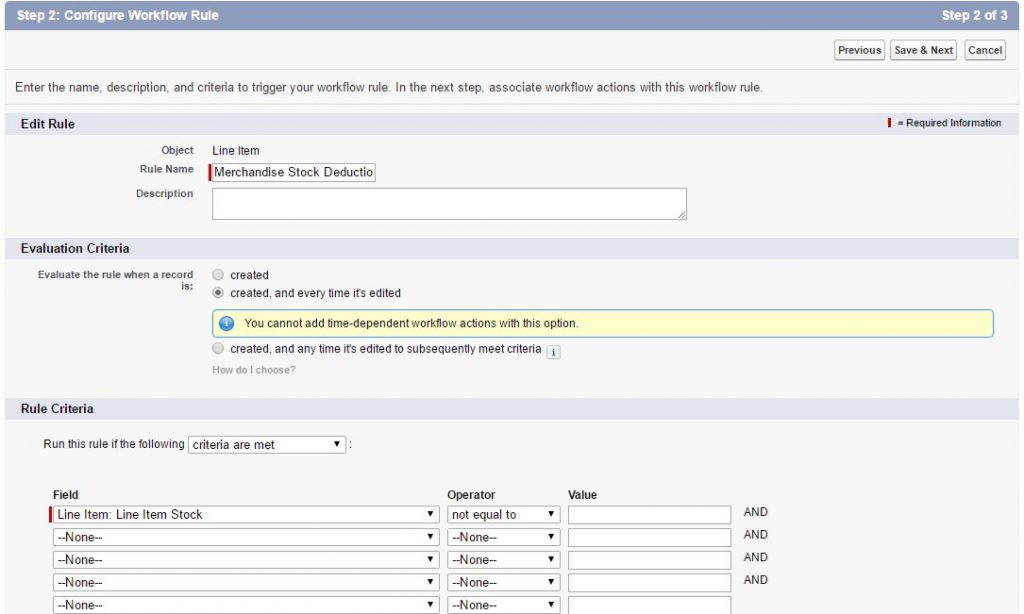1024x614 pixels.
Task: Click the blue info icon in yellow notice
Action: pyautogui.click(x=226, y=323)
